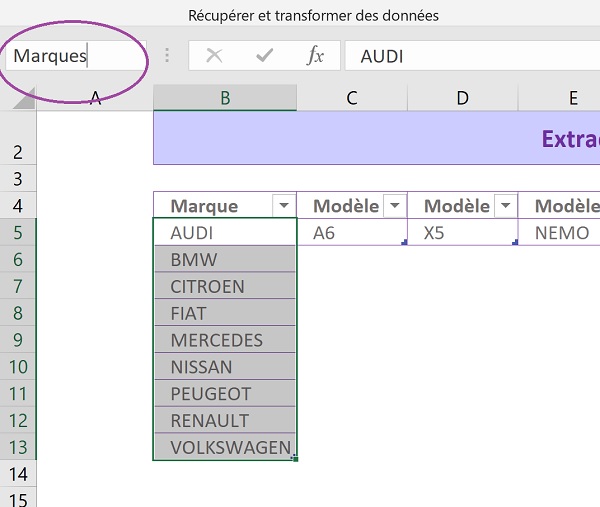Click the formula bar showing AUDI
The image size is (600, 507).
tap(472, 56)
